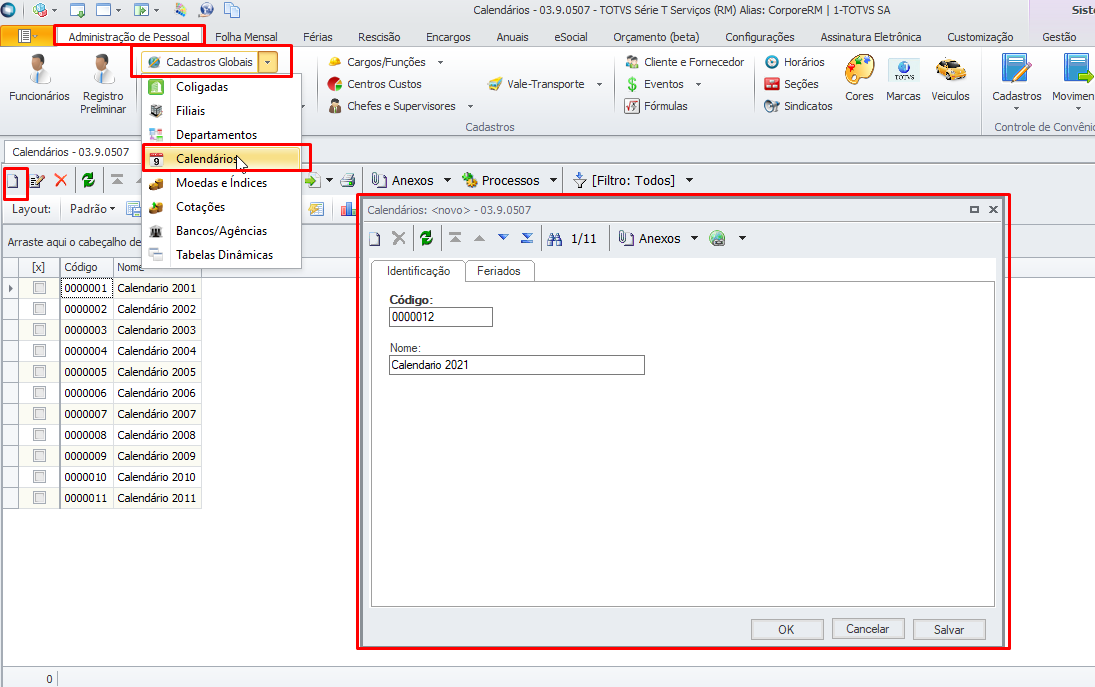Check the box for row 0000003
Screen dimensions: 1095x687
pyautogui.click(x=39, y=330)
